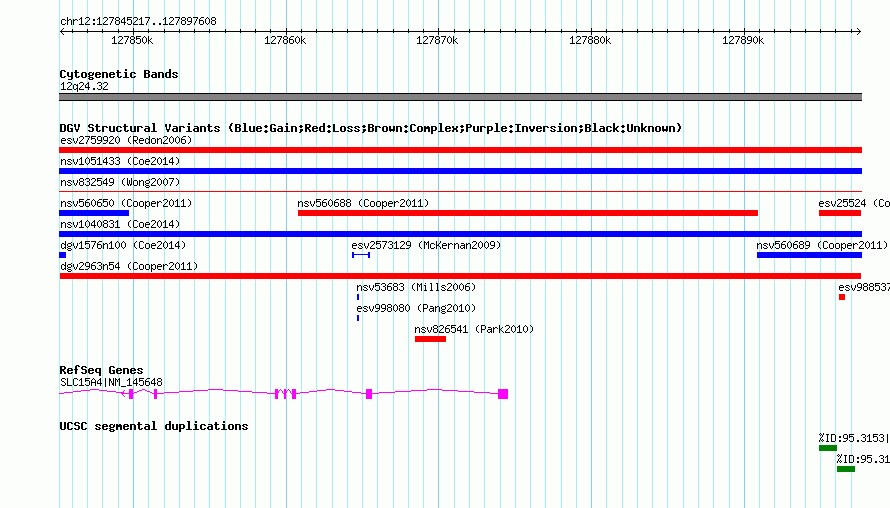Select the nsv826541 (Park2010) red bar
Screen dimensions: 890x508
(430, 339)
